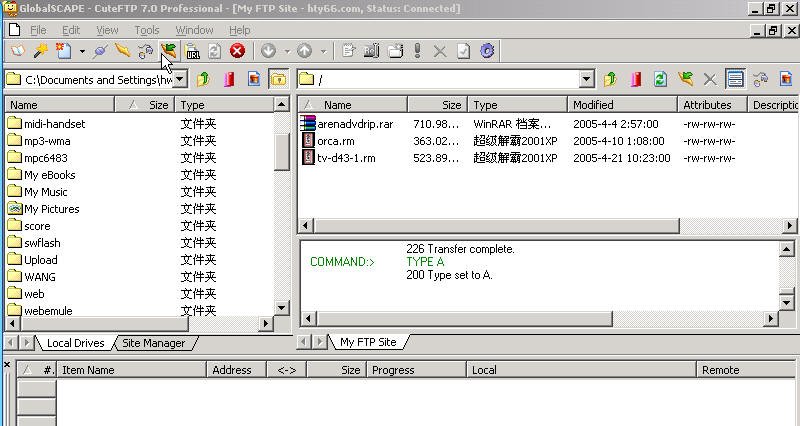Sort remote files by Attributes column
The width and height of the screenshot is (800, 426).
coord(712,105)
